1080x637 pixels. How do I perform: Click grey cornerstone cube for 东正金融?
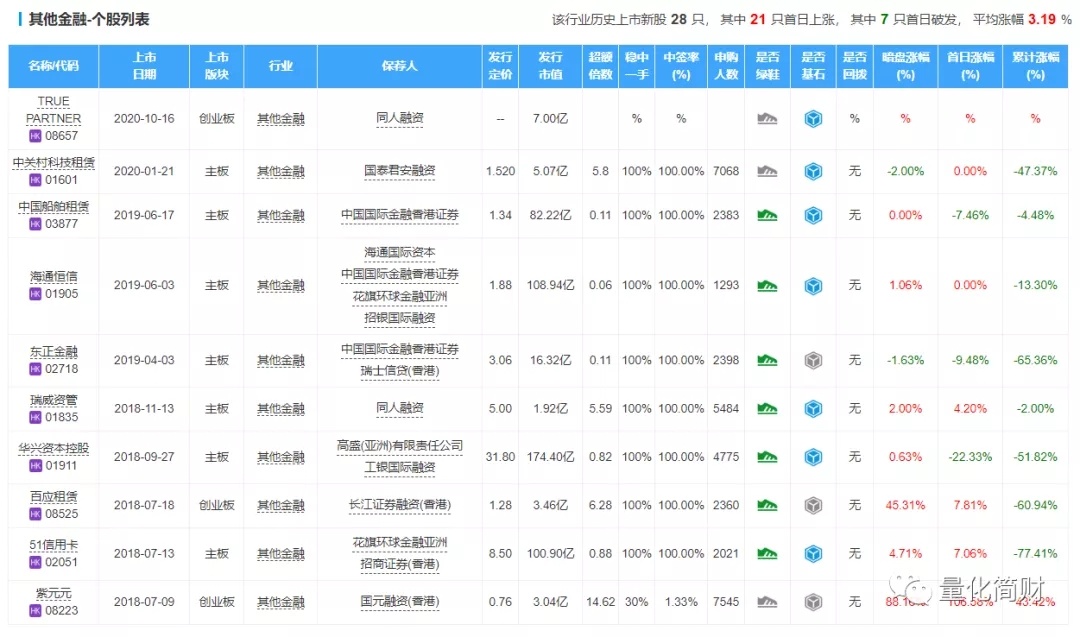[x=813, y=360]
